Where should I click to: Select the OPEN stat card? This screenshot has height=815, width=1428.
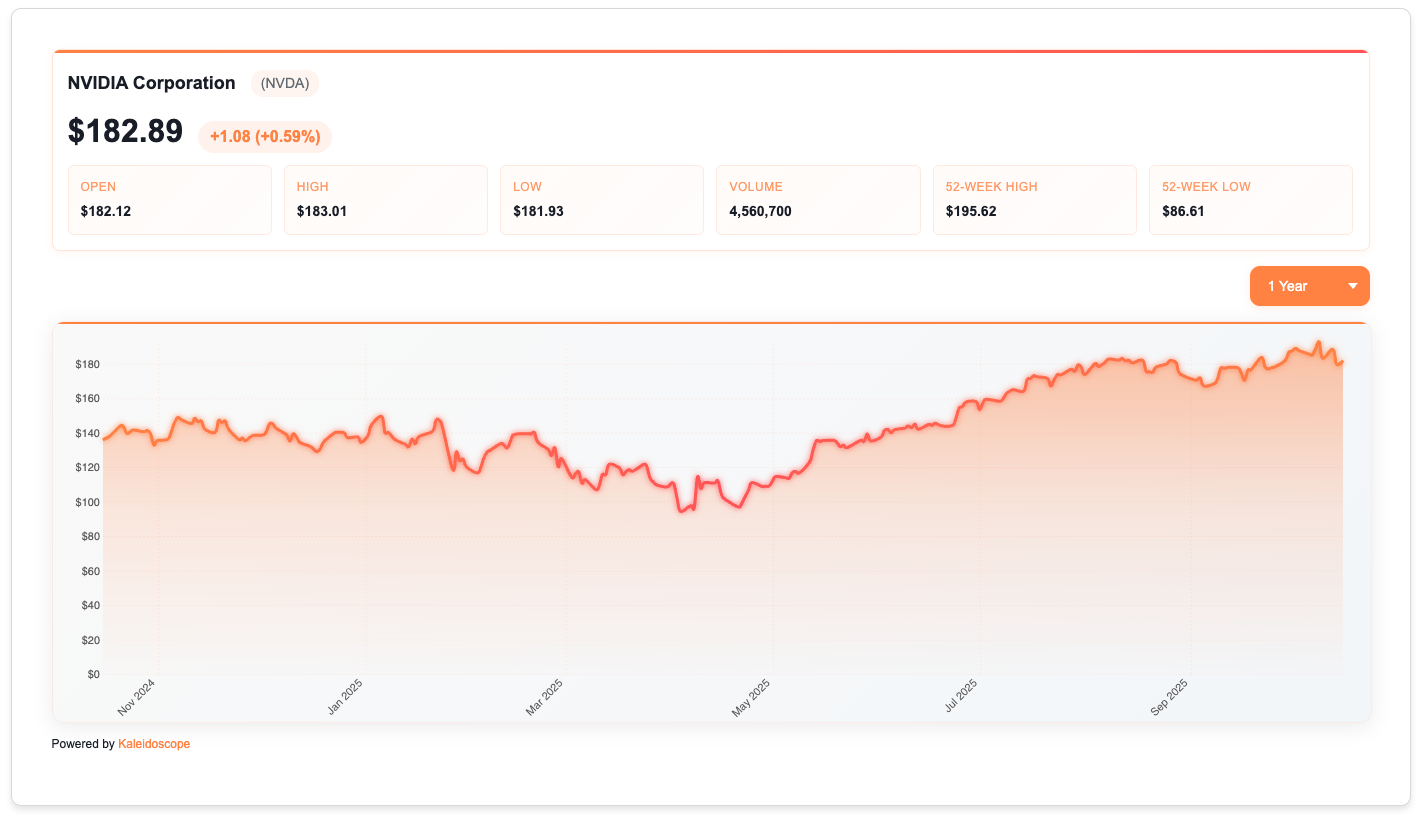[170, 199]
